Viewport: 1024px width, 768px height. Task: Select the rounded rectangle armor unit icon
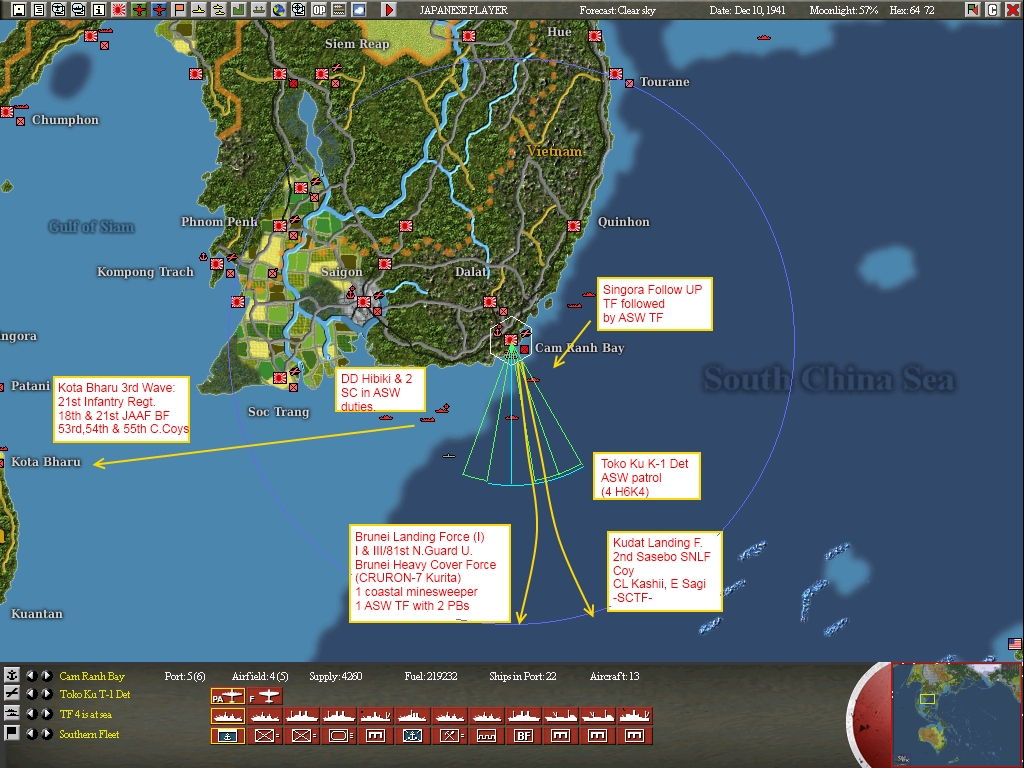(338, 736)
